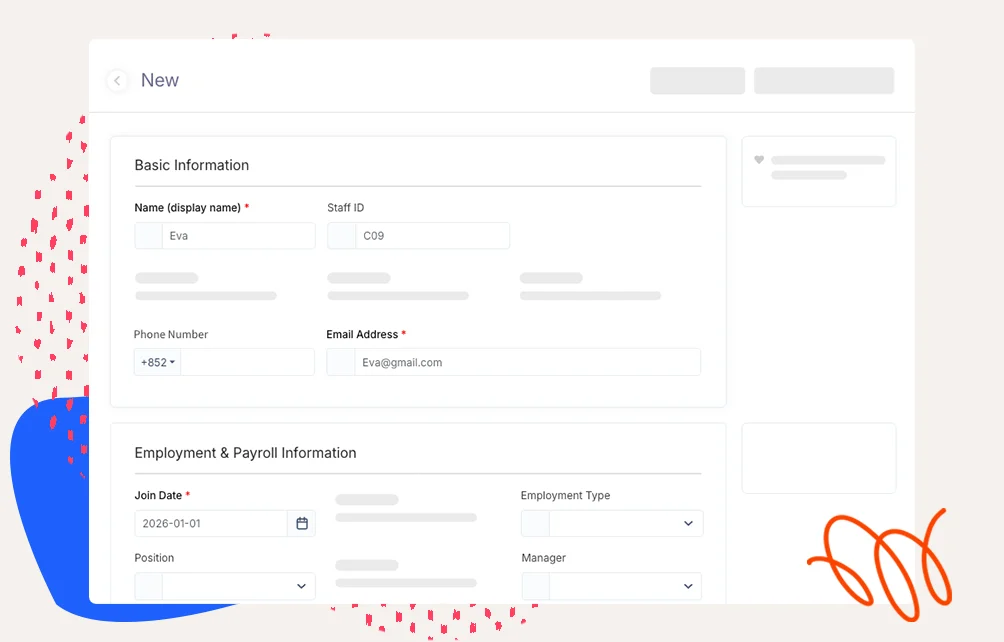Click the heart icon in the side card
The image size is (1004, 642).
759,160
